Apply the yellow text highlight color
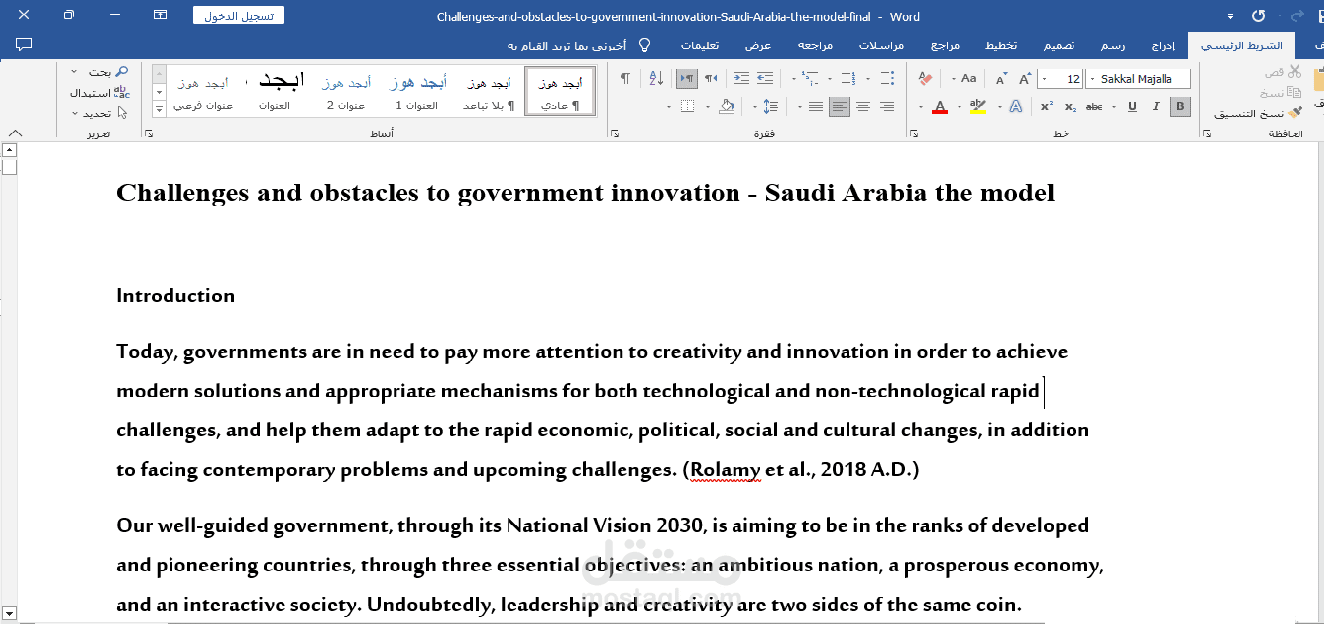This screenshot has width=1324, height=624. 977,106
